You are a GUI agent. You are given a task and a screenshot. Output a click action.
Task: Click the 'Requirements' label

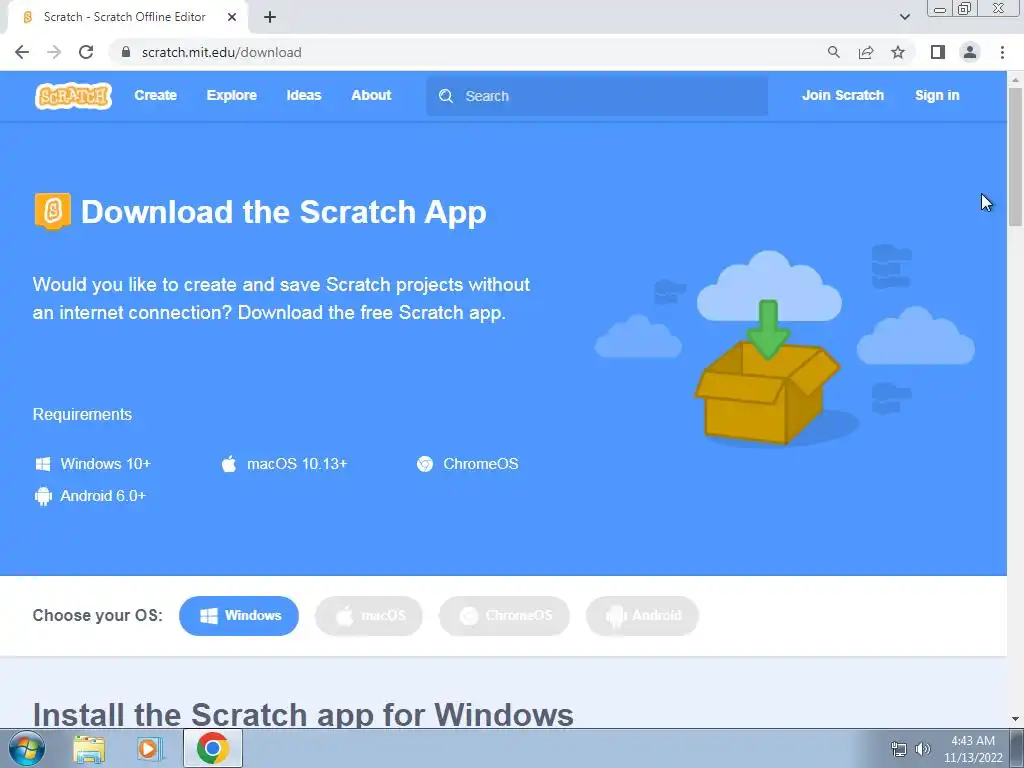click(82, 415)
